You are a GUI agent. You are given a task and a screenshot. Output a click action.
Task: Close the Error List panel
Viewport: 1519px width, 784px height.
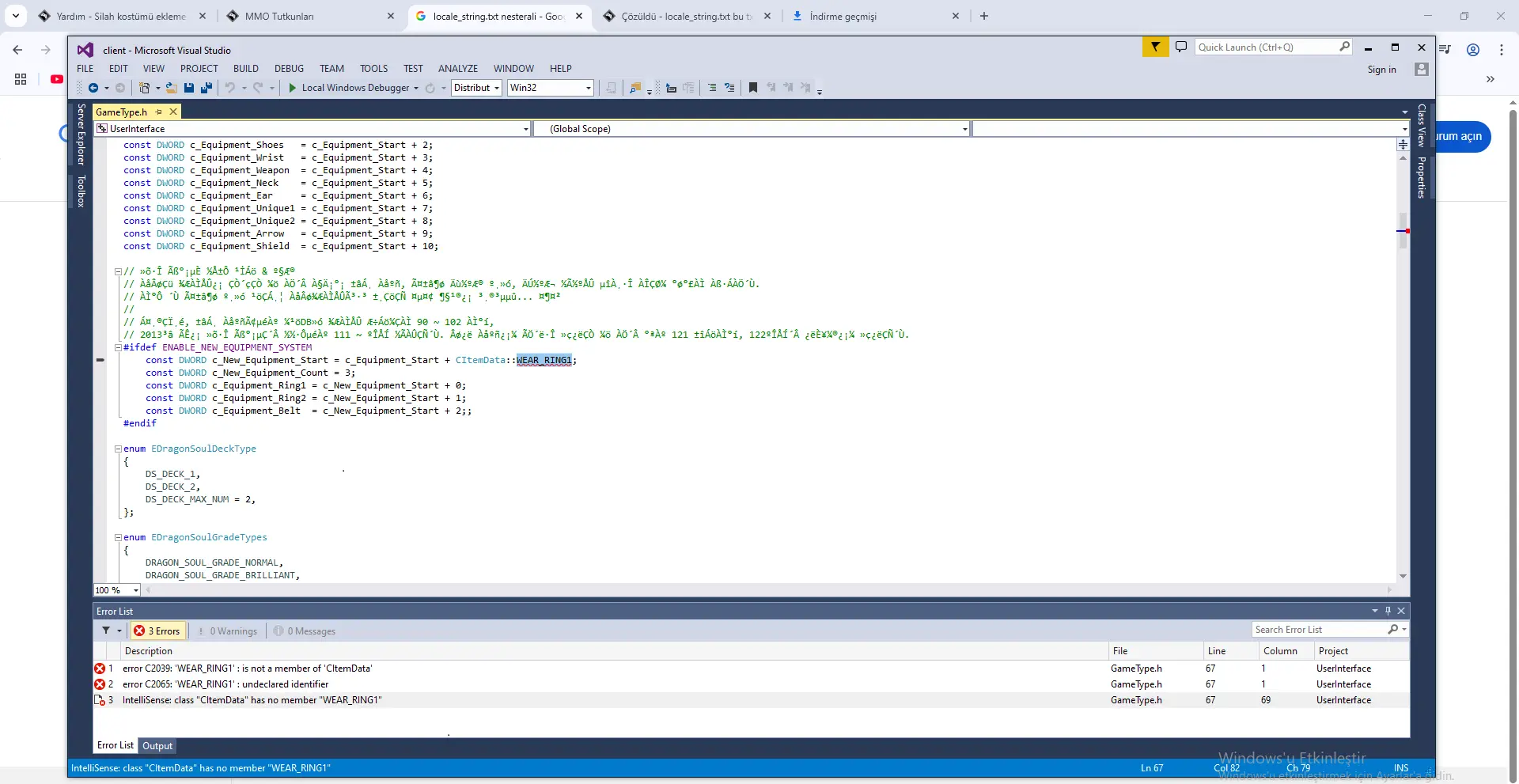[1401, 611]
